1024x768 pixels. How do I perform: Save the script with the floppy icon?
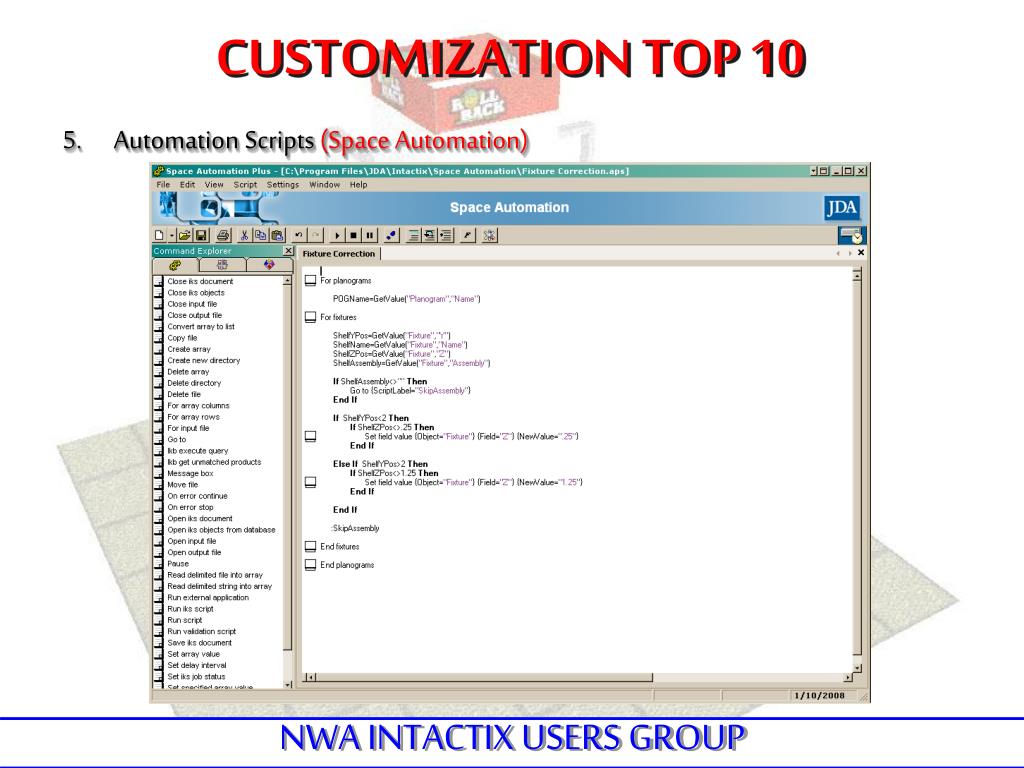coord(201,235)
